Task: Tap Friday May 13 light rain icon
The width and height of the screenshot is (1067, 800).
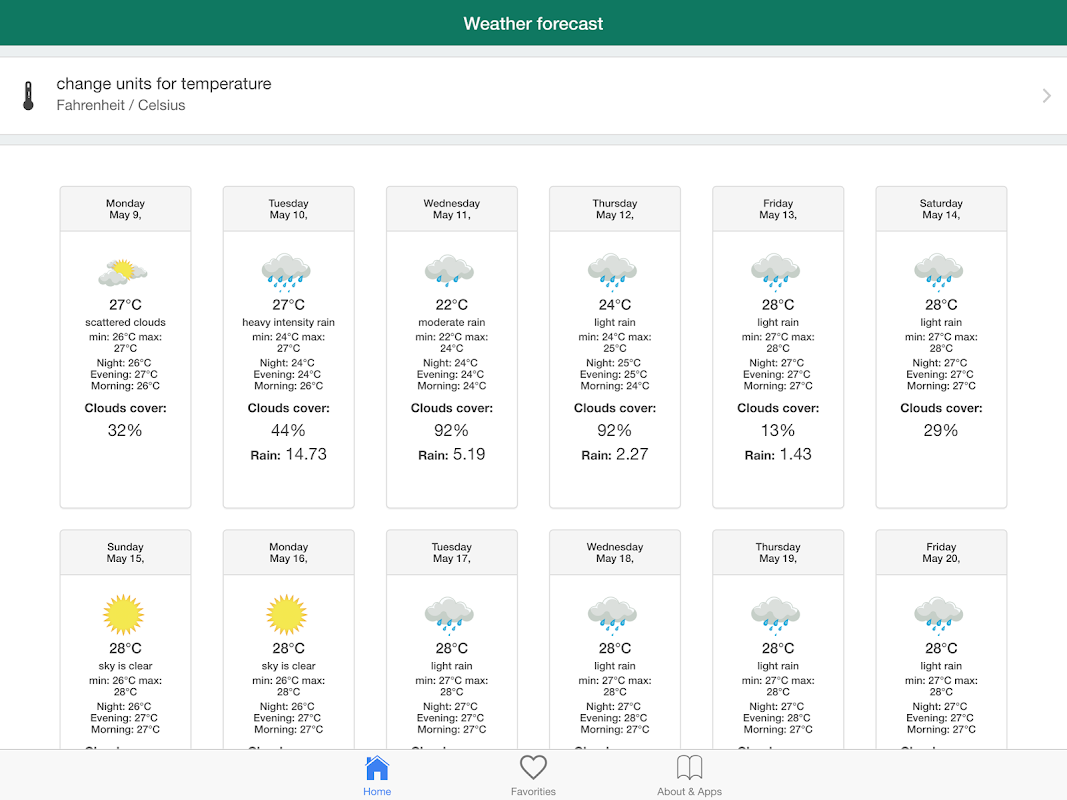Action: pyautogui.click(x=776, y=273)
